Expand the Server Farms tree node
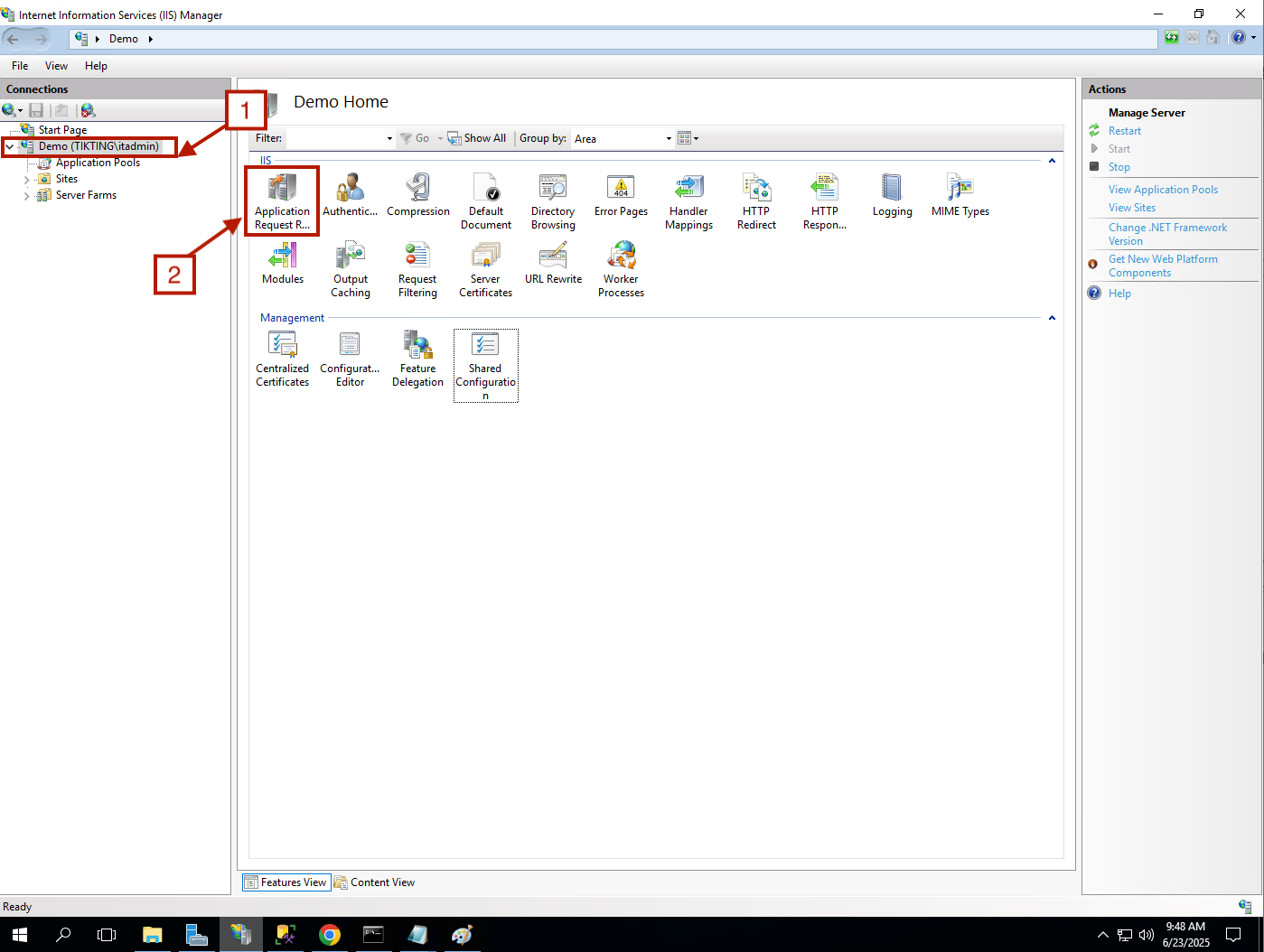The image size is (1264, 952). coord(26,196)
